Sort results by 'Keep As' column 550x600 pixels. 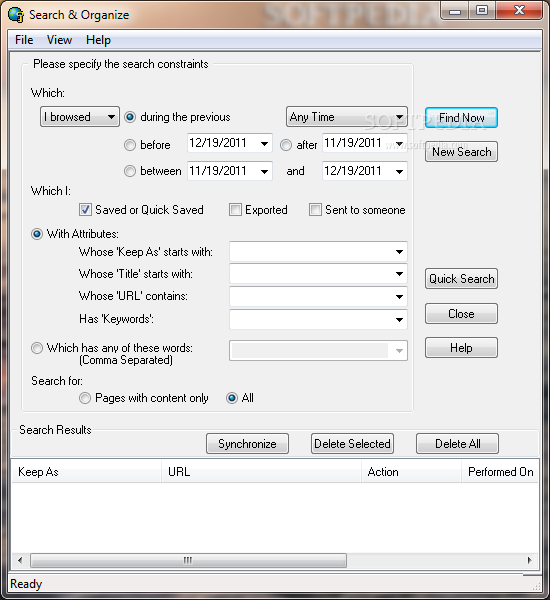pos(86,472)
